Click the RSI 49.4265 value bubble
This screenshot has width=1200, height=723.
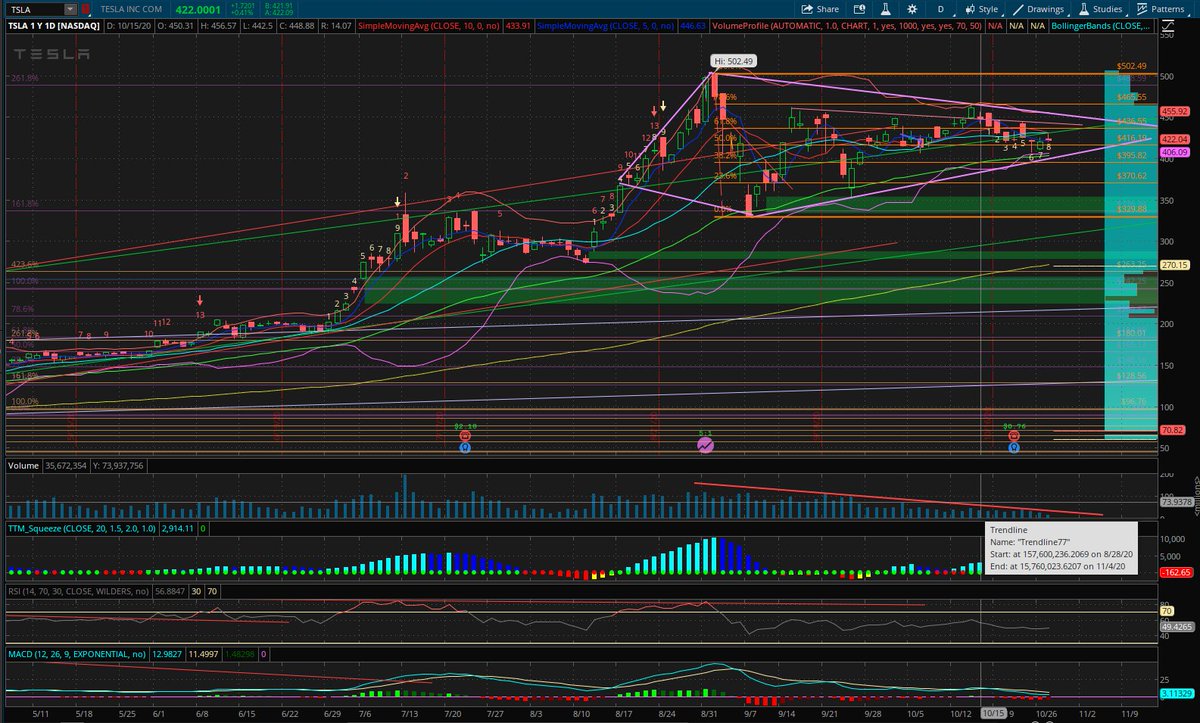click(1176, 627)
